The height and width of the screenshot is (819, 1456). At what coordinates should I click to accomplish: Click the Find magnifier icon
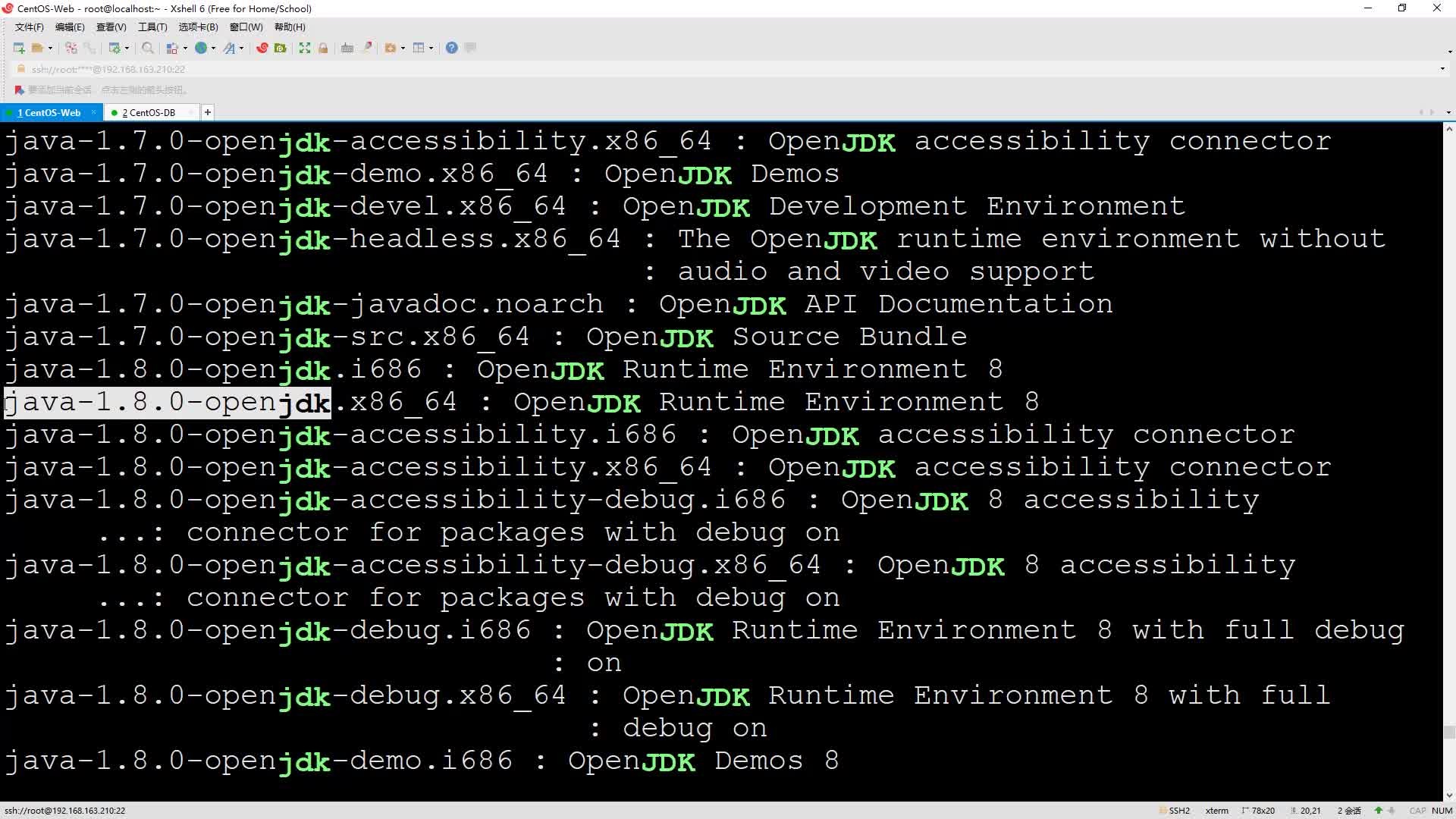click(148, 48)
